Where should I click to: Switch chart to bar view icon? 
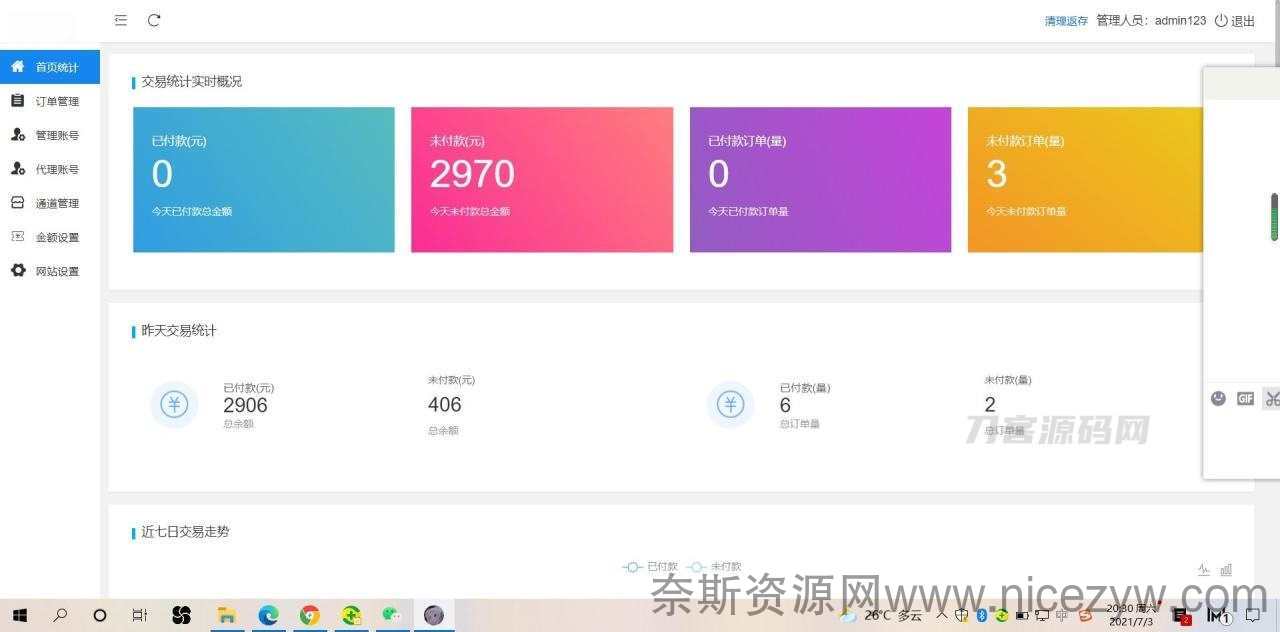pos(1226,570)
